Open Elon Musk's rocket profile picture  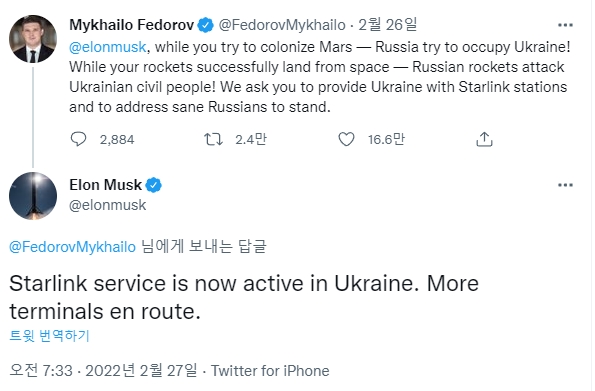pyautogui.click(x=33, y=196)
